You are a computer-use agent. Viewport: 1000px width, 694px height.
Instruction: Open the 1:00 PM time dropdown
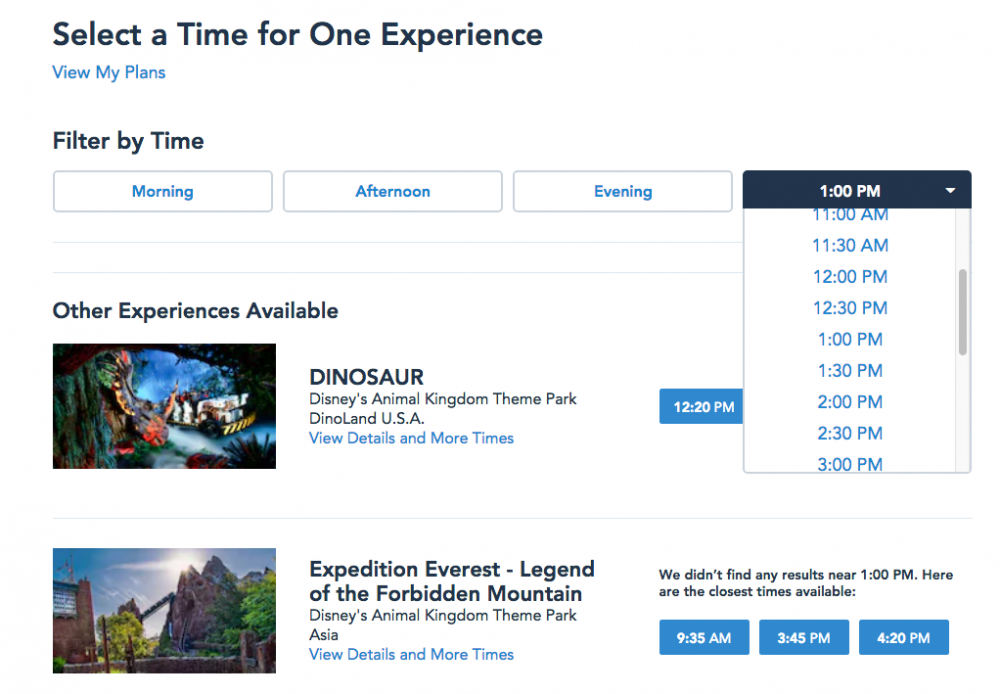click(x=856, y=190)
